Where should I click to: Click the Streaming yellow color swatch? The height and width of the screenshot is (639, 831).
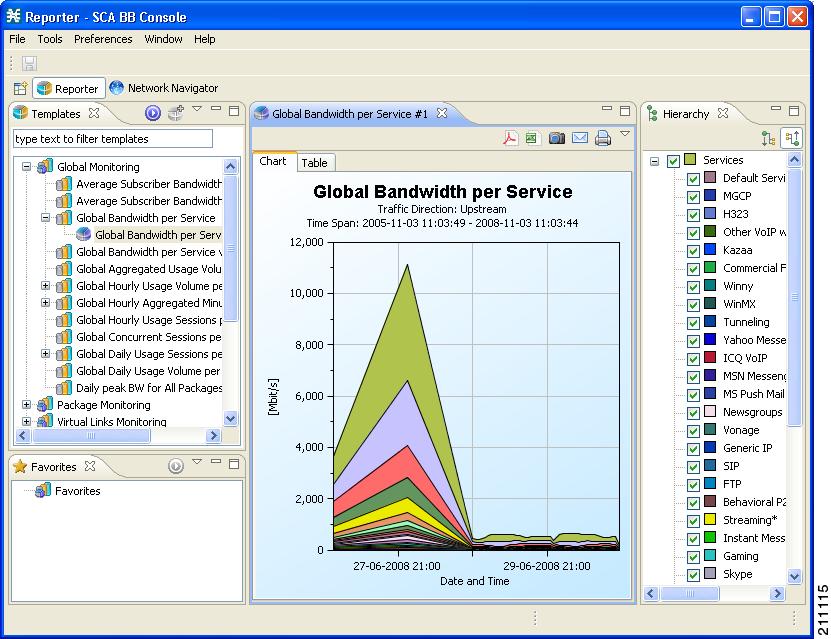pyautogui.click(x=710, y=520)
